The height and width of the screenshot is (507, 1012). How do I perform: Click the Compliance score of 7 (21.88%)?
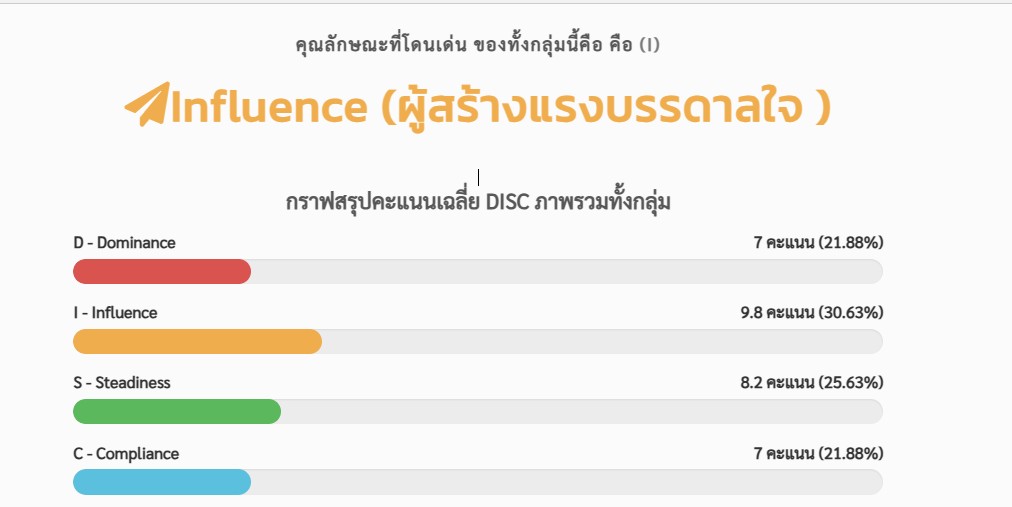(818, 453)
